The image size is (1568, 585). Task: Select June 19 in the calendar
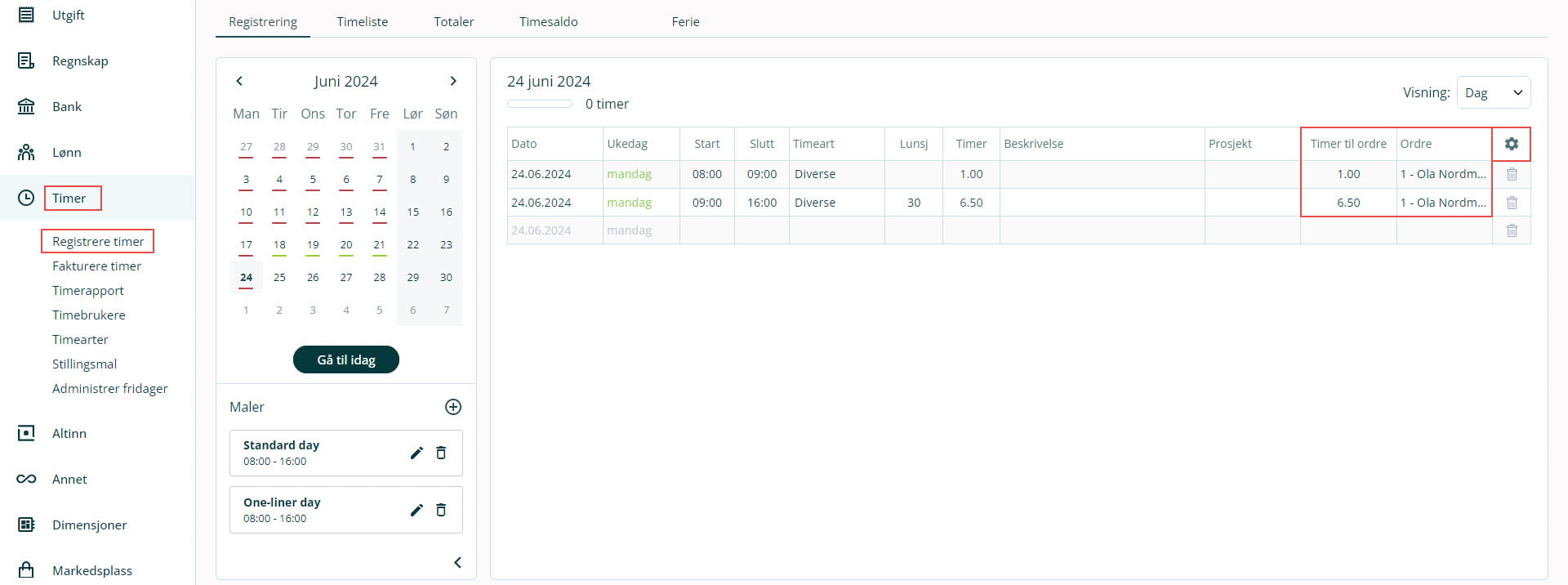tap(313, 245)
